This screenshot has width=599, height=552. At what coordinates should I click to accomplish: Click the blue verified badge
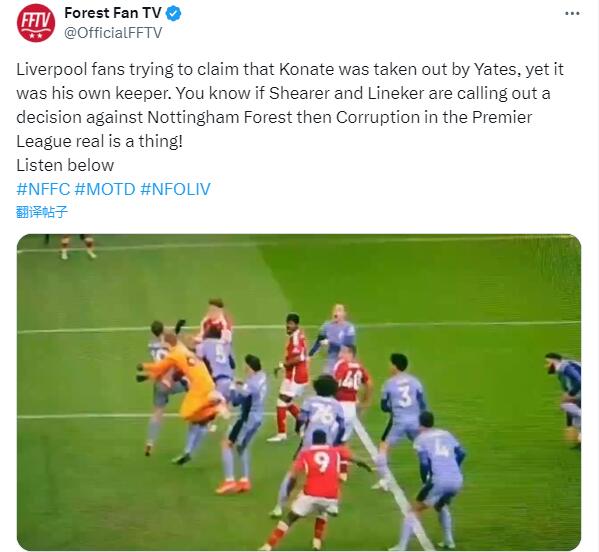pyautogui.click(x=173, y=14)
